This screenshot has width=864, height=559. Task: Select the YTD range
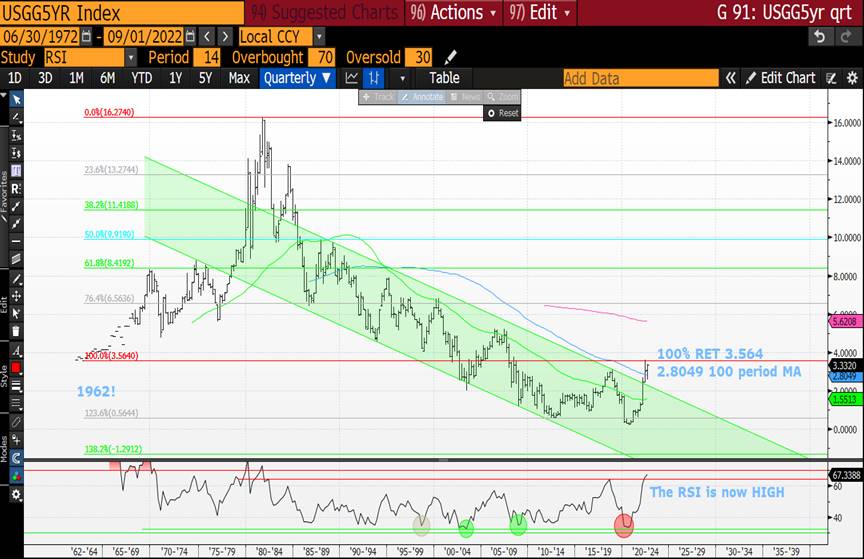coord(142,78)
